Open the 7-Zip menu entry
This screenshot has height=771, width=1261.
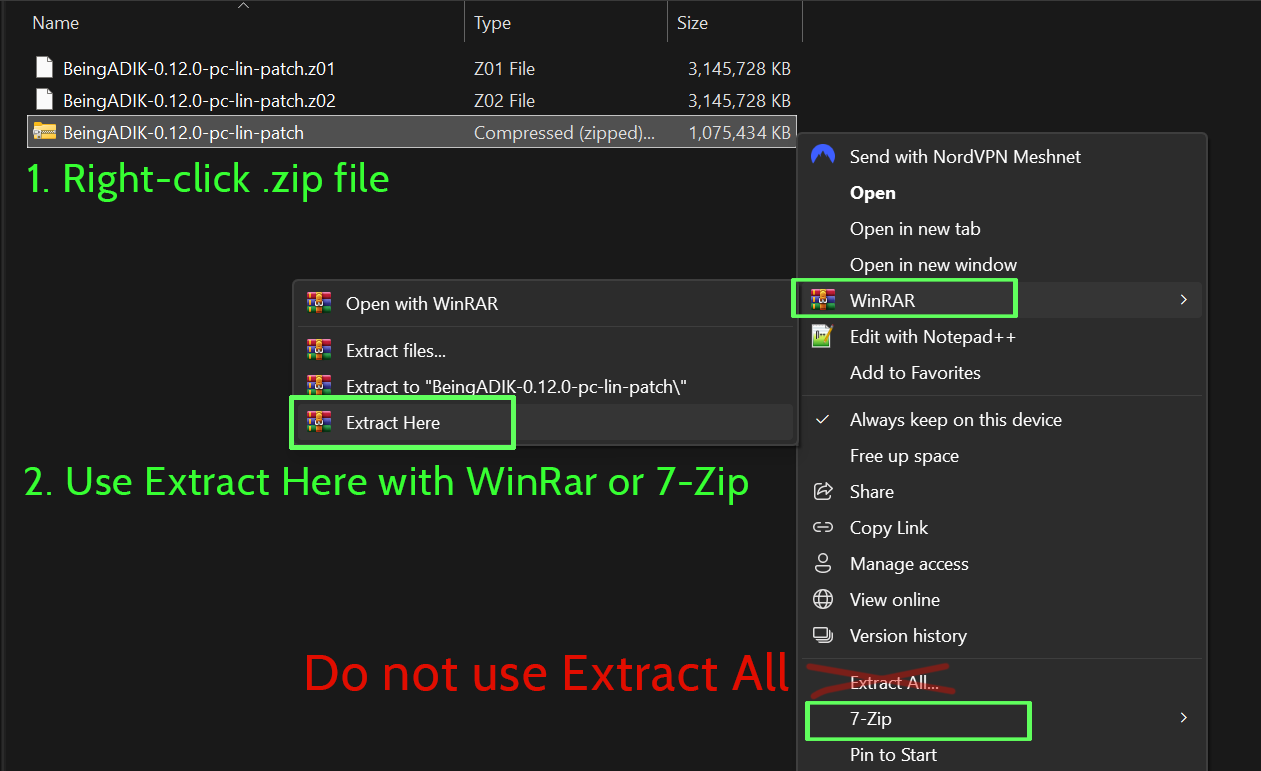coord(870,718)
